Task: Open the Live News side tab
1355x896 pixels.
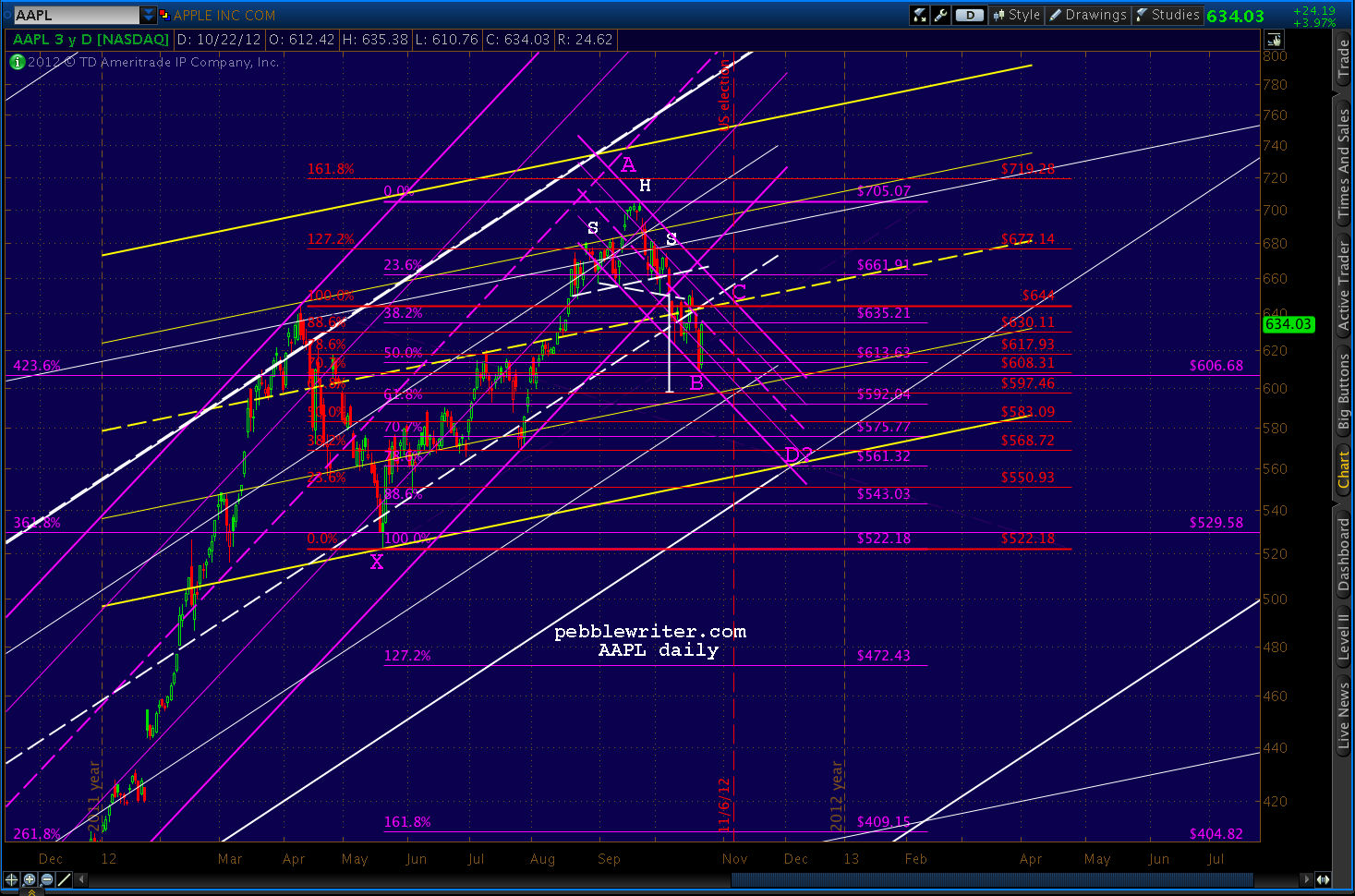Action: (x=1344, y=716)
